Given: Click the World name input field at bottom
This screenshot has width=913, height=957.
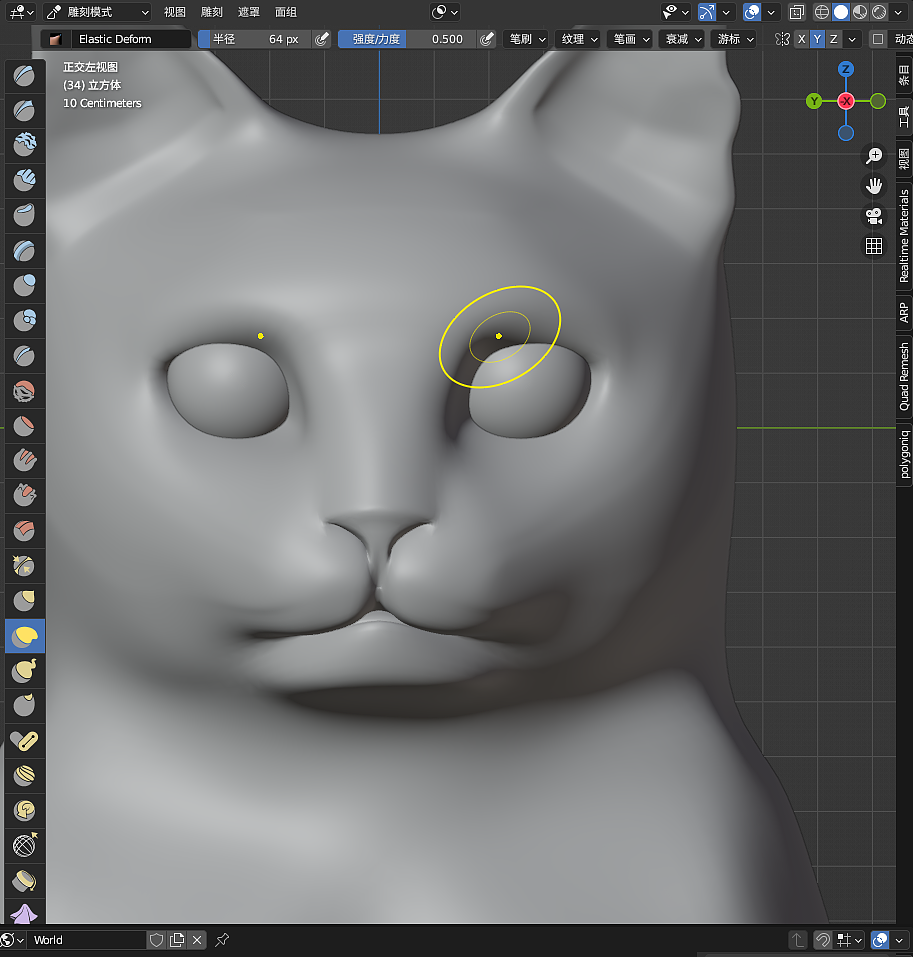Looking at the screenshot, I should (87, 940).
